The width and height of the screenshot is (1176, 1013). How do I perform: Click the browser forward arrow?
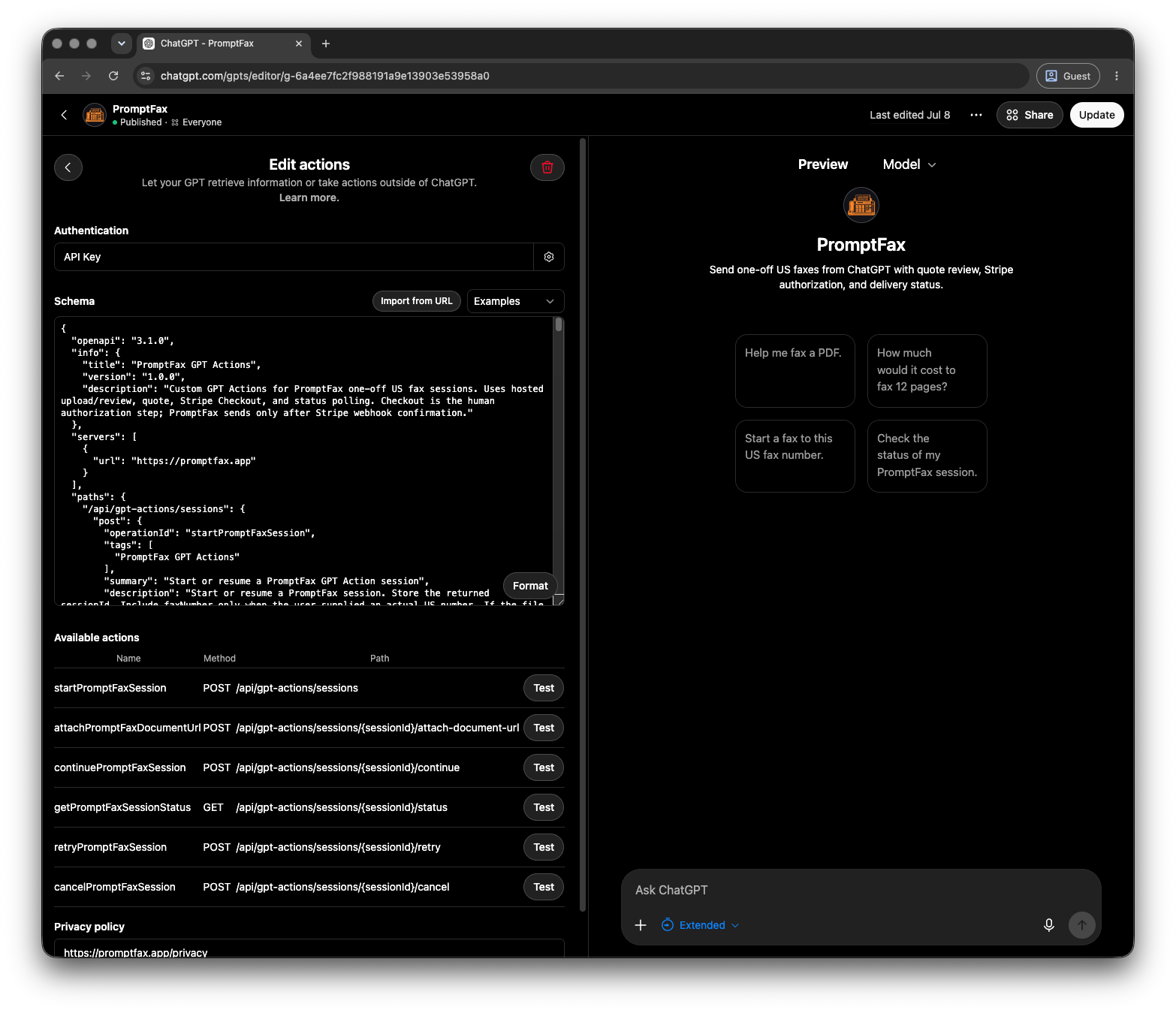click(x=86, y=76)
